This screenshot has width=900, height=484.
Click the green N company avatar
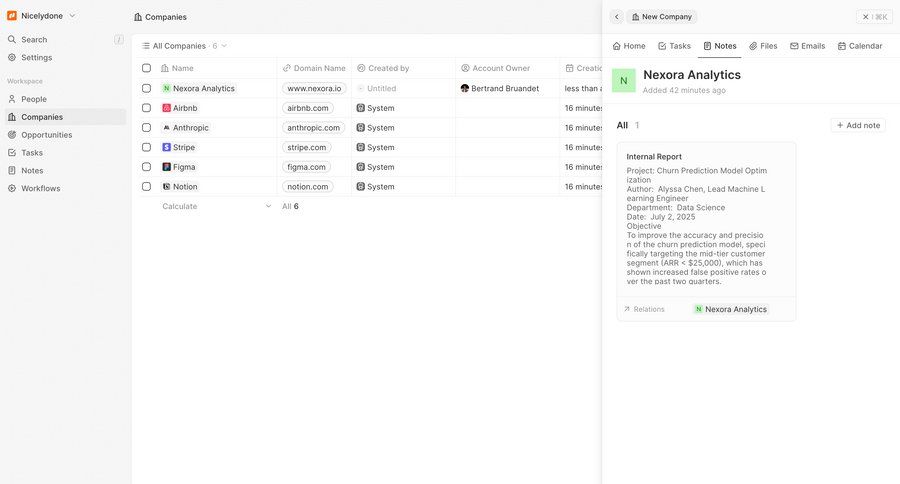(623, 81)
